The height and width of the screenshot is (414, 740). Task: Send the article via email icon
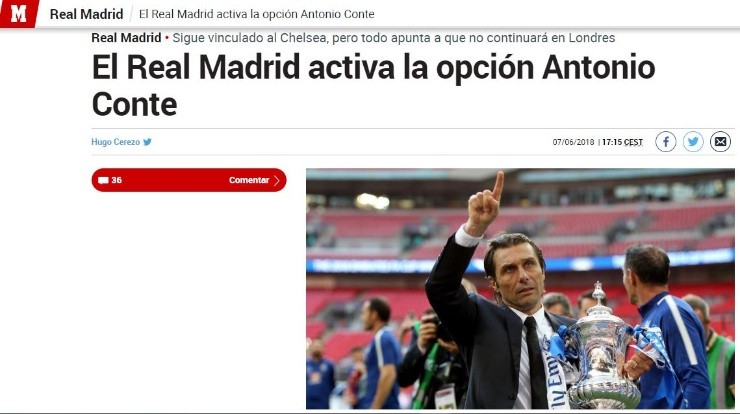pyautogui.click(x=720, y=142)
